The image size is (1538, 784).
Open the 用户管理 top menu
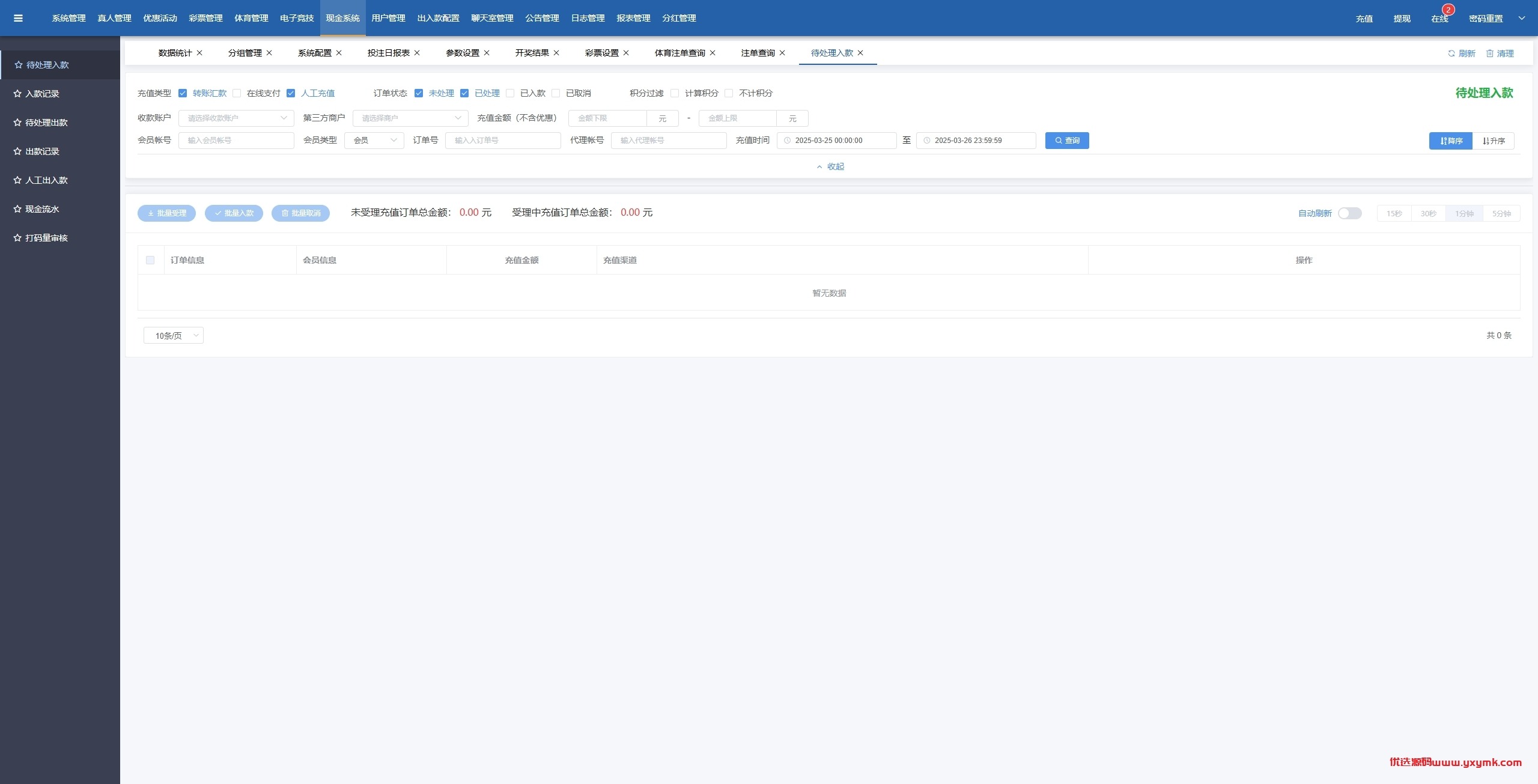click(388, 18)
